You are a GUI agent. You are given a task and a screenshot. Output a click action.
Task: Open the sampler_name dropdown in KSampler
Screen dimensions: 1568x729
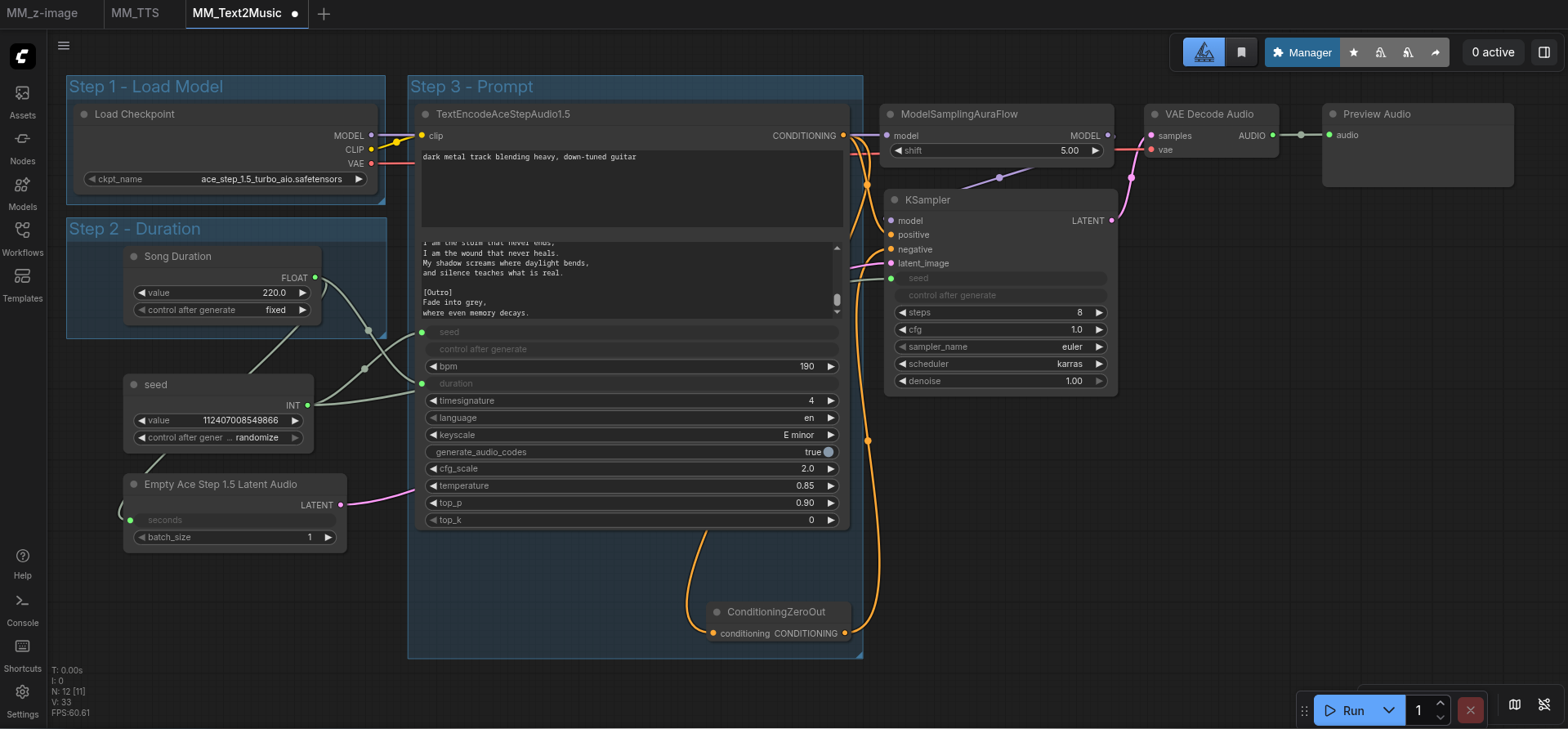click(1000, 347)
